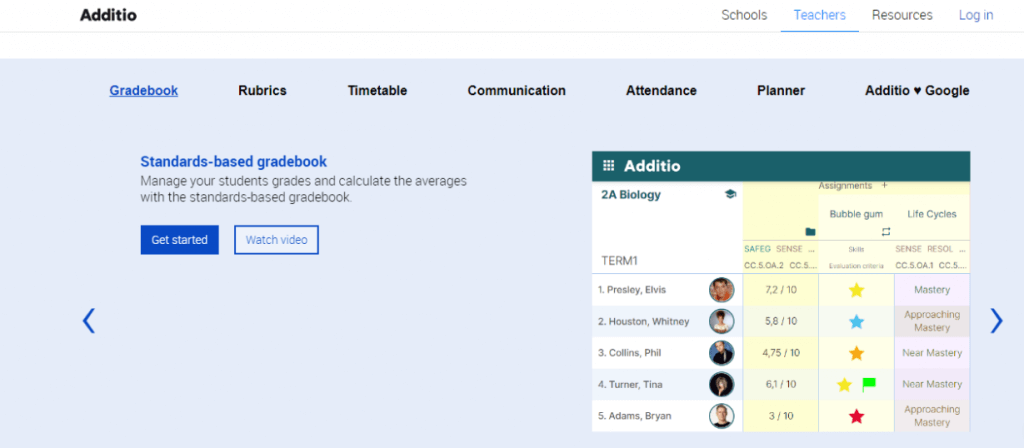Click 'Approaching Mastery' in Adams row

(x=932, y=416)
